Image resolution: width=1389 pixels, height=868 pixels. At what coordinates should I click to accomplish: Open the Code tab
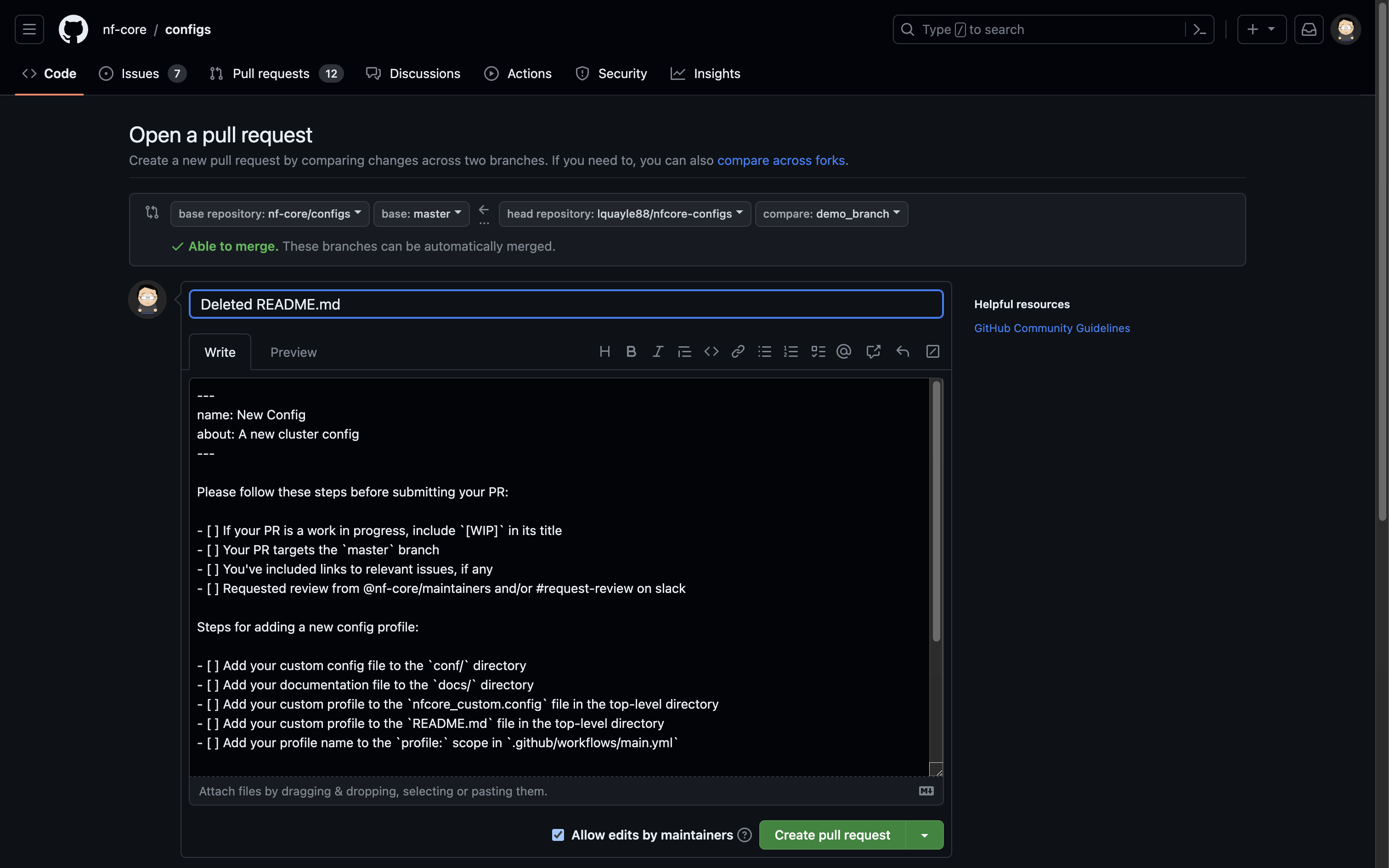point(49,73)
